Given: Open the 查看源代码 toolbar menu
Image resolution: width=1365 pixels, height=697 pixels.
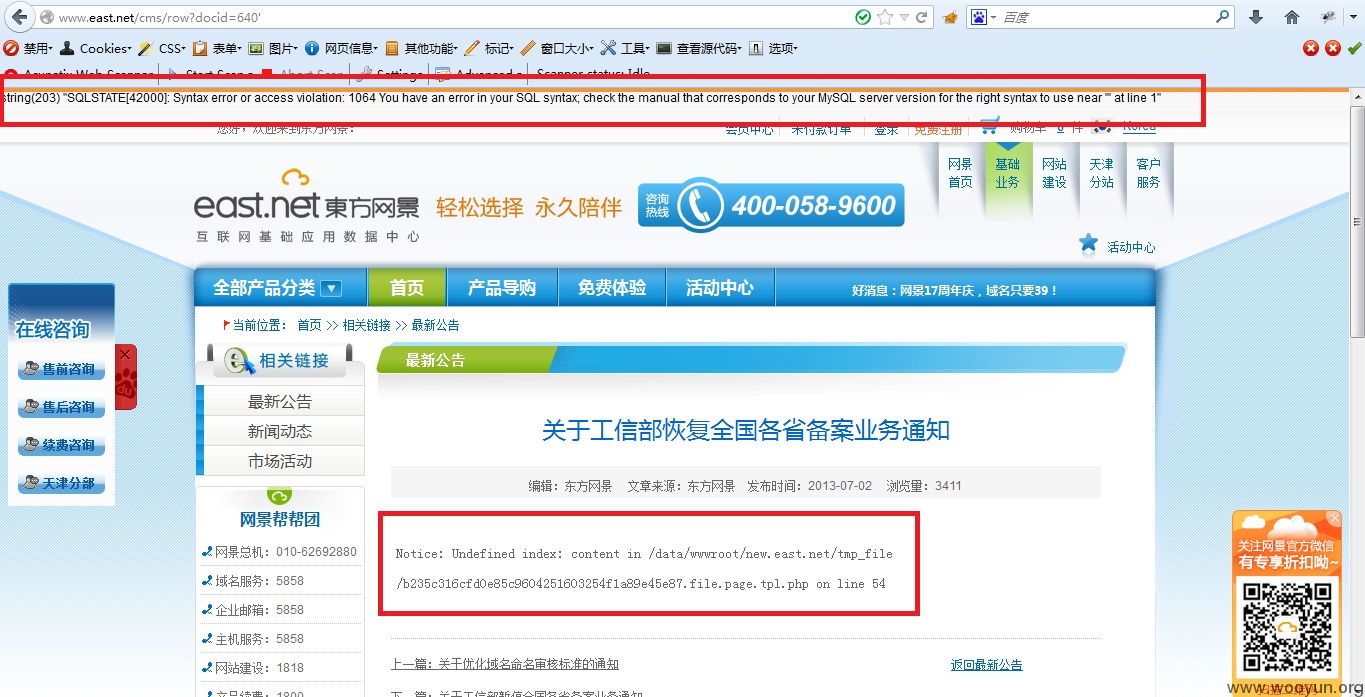Looking at the screenshot, I should pos(699,48).
